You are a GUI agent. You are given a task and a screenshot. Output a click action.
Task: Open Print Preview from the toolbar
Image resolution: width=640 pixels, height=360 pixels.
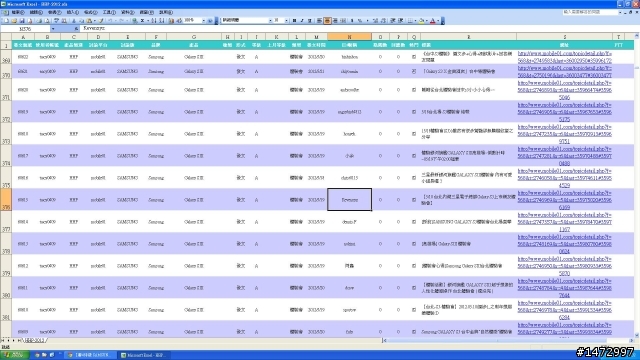click(47, 21)
